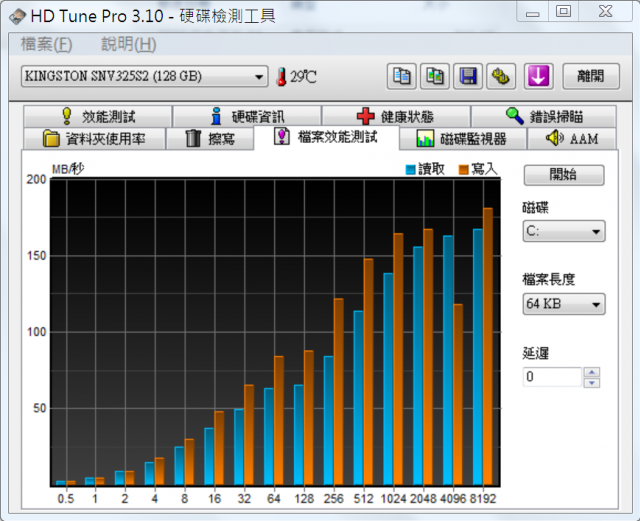Click the y-axis value 150
Viewport: 640px width, 521px height.
tap(36, 256)
